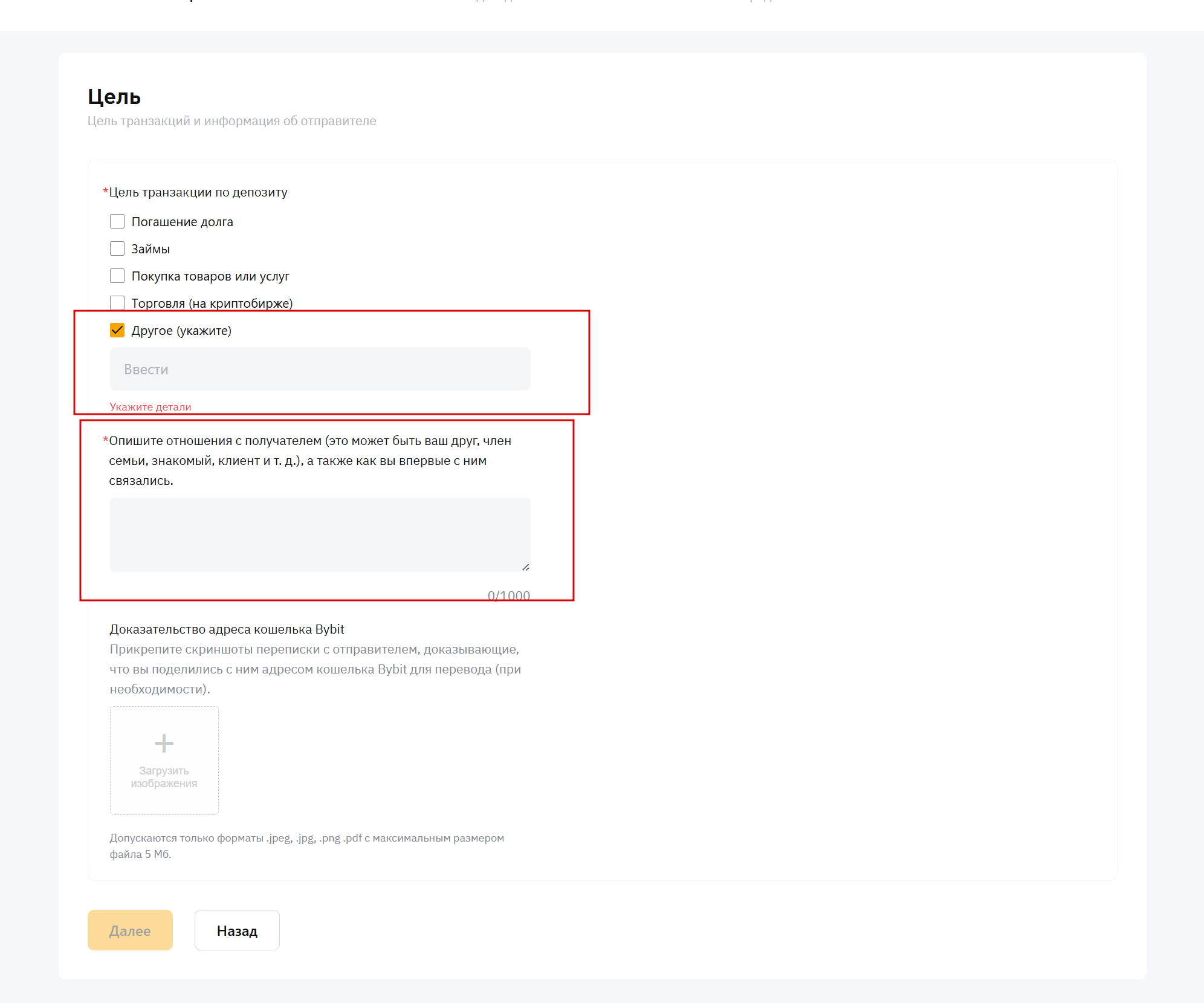Screen dimensions: 1204x1003
Task: Uncheck the Другое (укажите) checkbox
Action: click(117, 330)
